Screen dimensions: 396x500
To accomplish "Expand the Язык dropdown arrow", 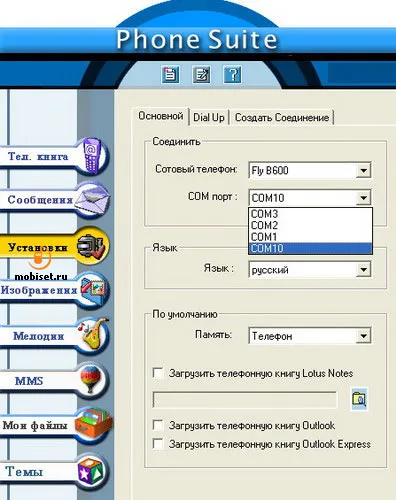I will (x=363, y=269).
